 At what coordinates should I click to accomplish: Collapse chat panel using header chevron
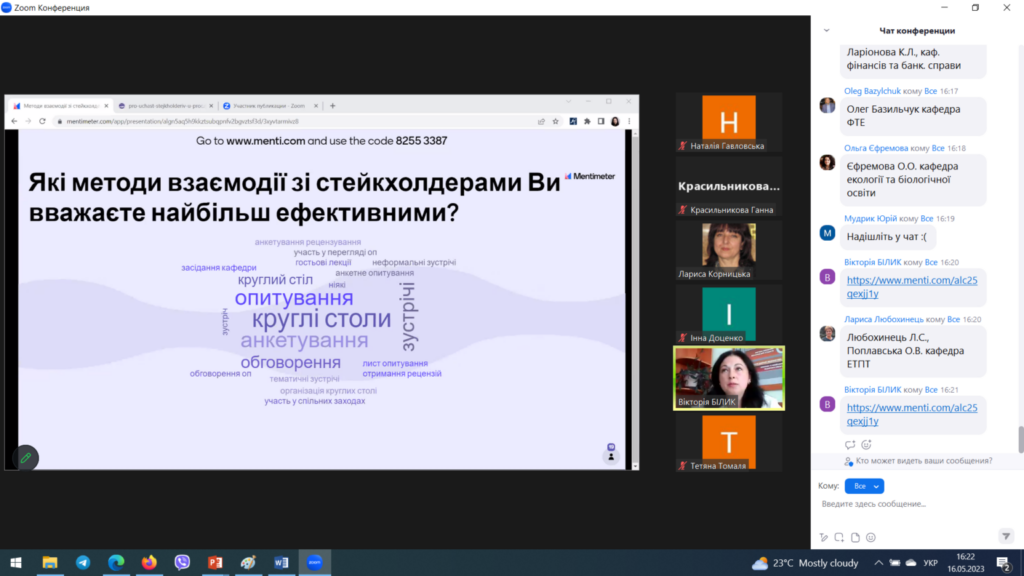pos(826,31)
